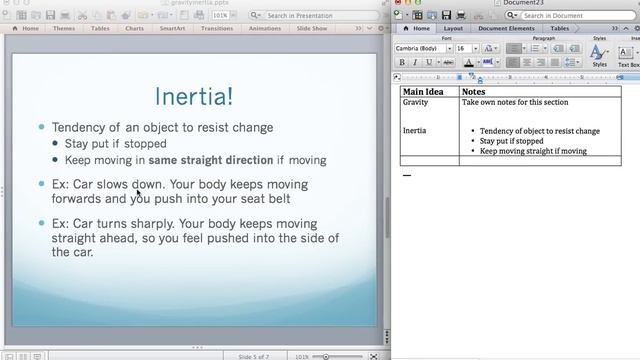Show more Word ribbon tabs
The image size is (640, 360).
[x=615, y=28]
